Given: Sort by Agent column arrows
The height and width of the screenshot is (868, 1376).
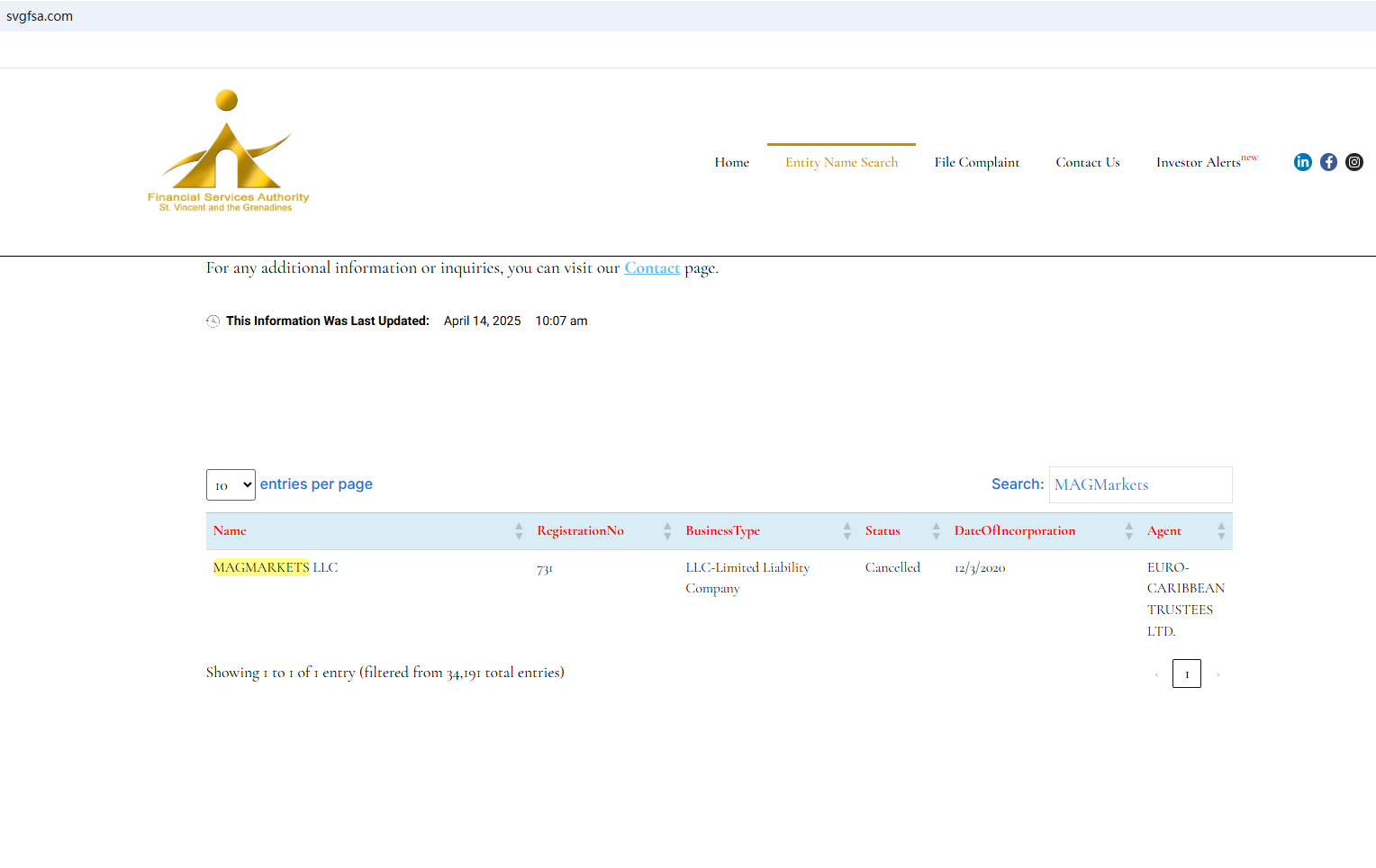Looking at the screenshot, I should tap(1221, 531).
